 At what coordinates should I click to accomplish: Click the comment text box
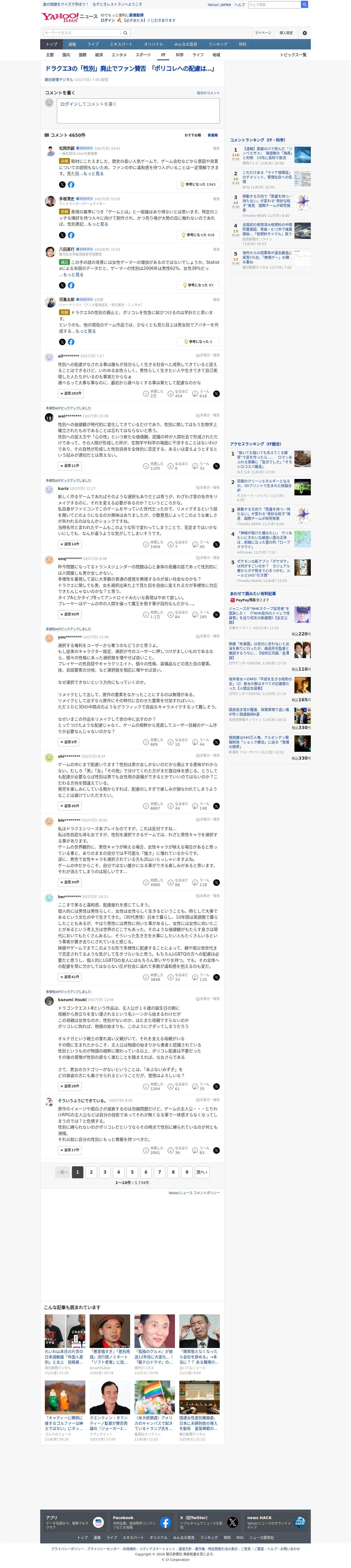[x=138, y=111]
